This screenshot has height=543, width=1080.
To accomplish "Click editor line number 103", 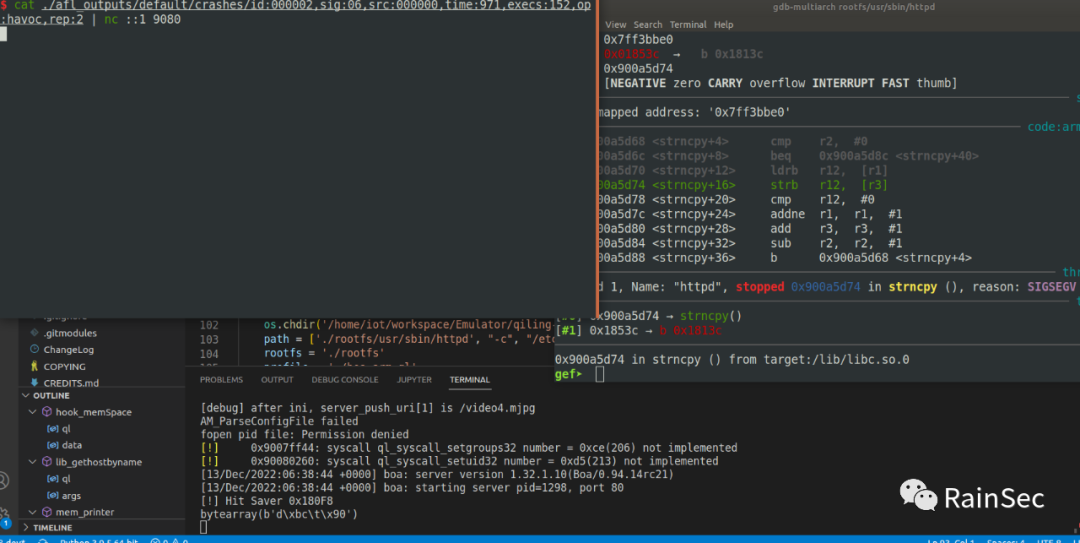I will [209, 339].
